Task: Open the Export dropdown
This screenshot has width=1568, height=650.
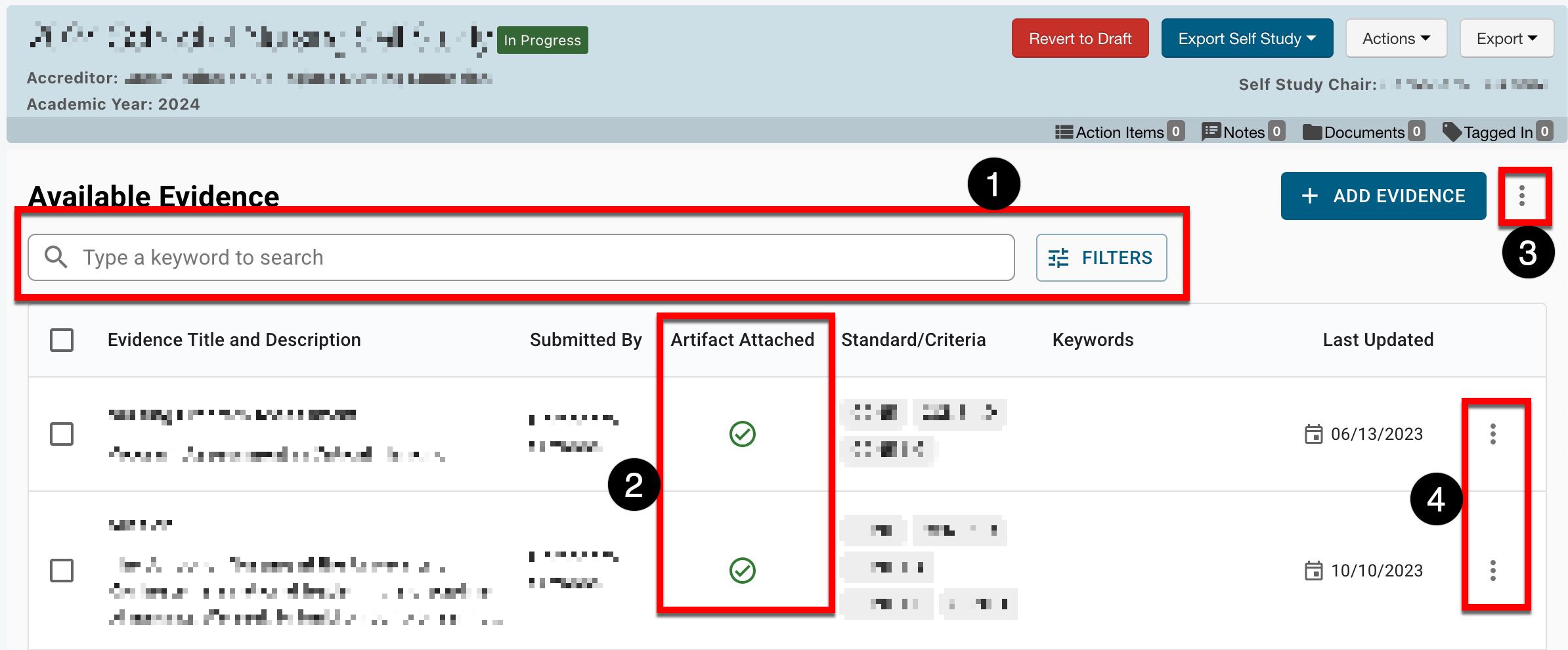Action: pyautogui.click(x=1506, y=39)
